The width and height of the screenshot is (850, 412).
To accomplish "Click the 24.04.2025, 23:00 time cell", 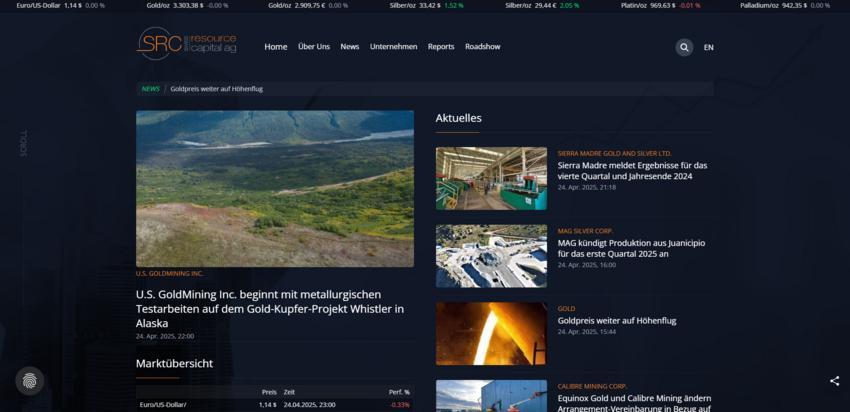I will (x=309, y=405).
